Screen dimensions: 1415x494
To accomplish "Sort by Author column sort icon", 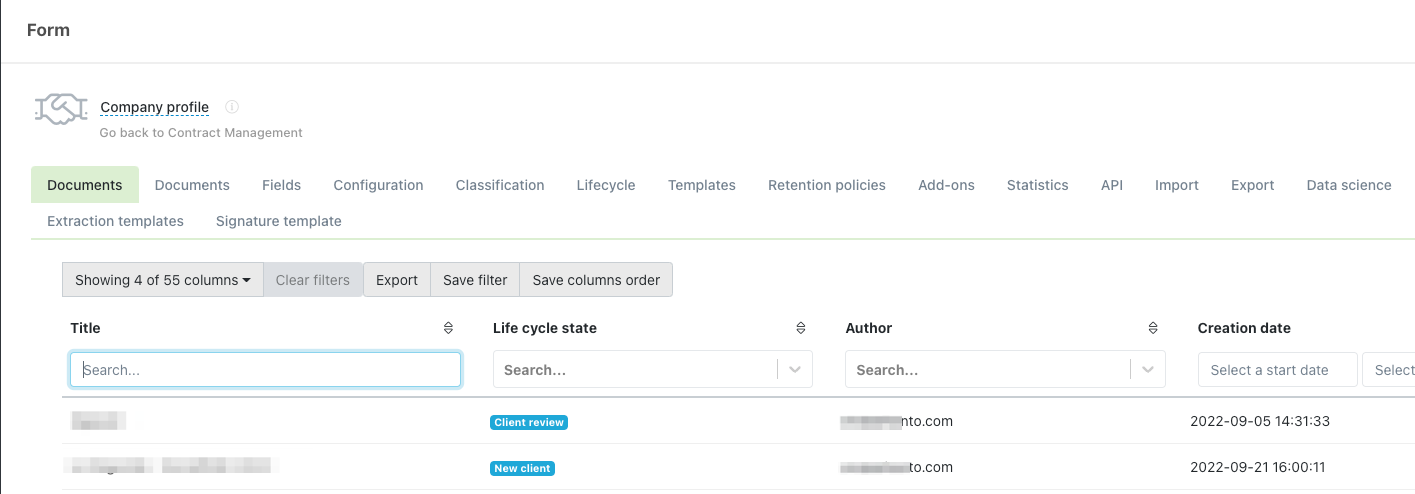I will [x=1153, y=328].
